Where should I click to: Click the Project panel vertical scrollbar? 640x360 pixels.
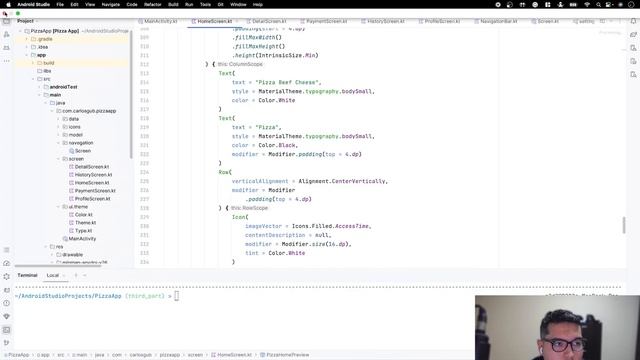[x=131, y=94]
